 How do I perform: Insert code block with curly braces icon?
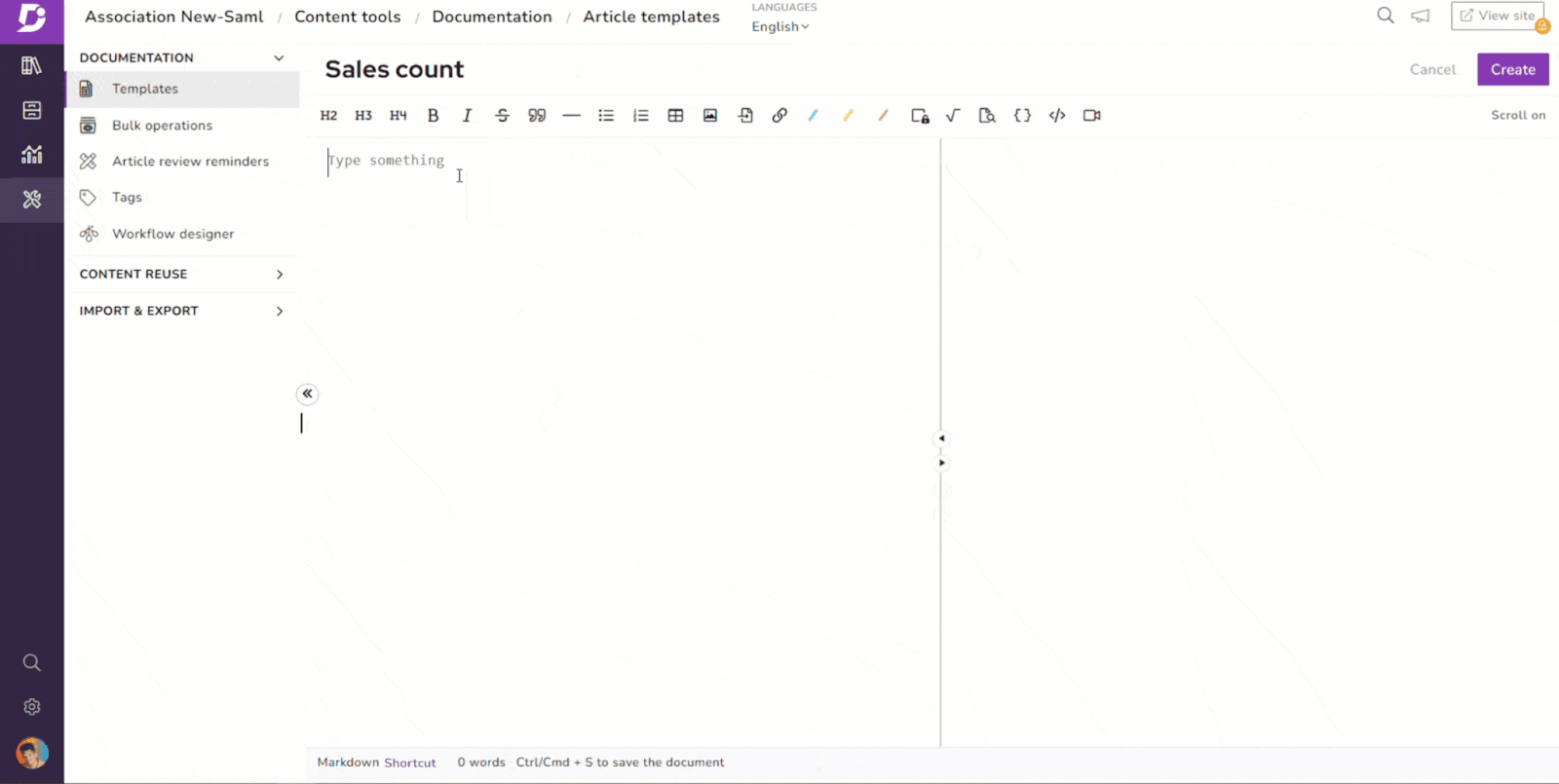click(1022, 115)
